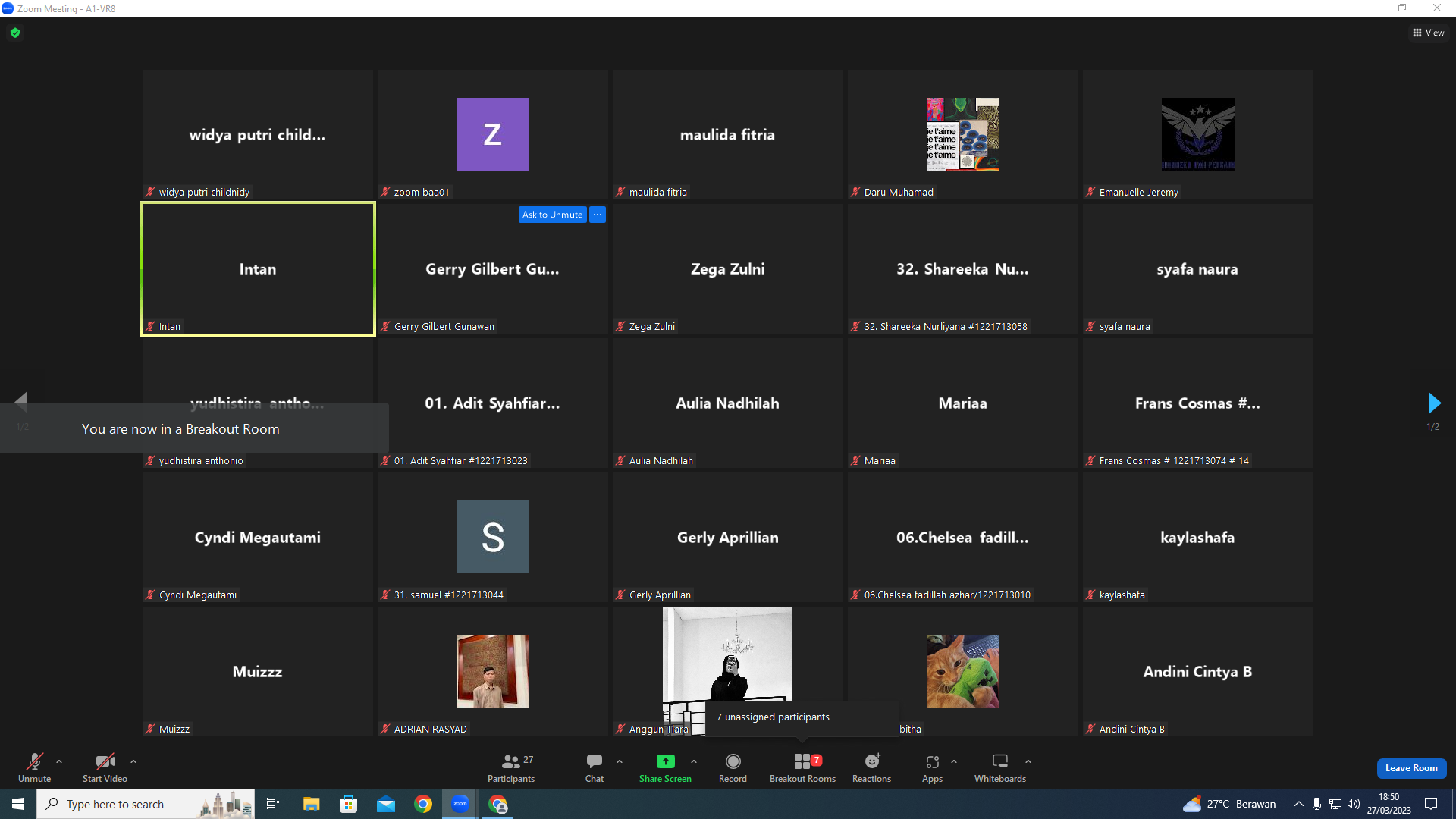
Task: Open the Chat panel
Action: point(595,767)
